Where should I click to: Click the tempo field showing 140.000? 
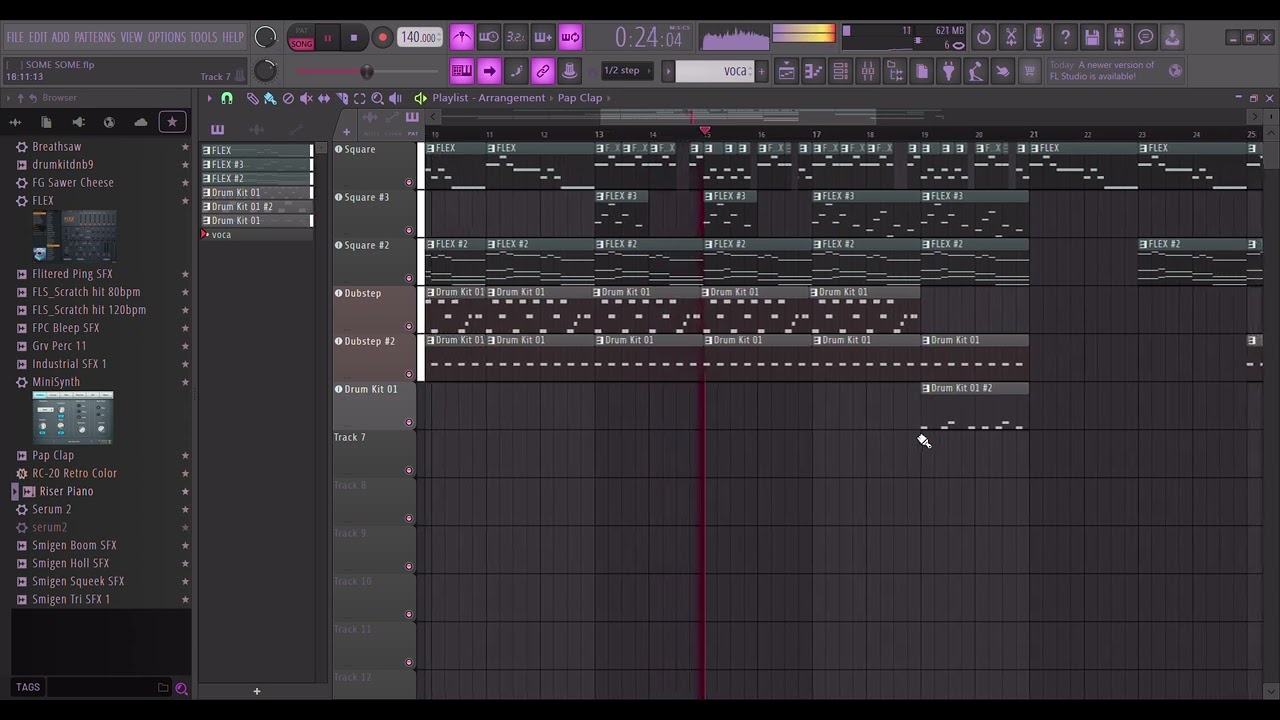pos(420,37)
